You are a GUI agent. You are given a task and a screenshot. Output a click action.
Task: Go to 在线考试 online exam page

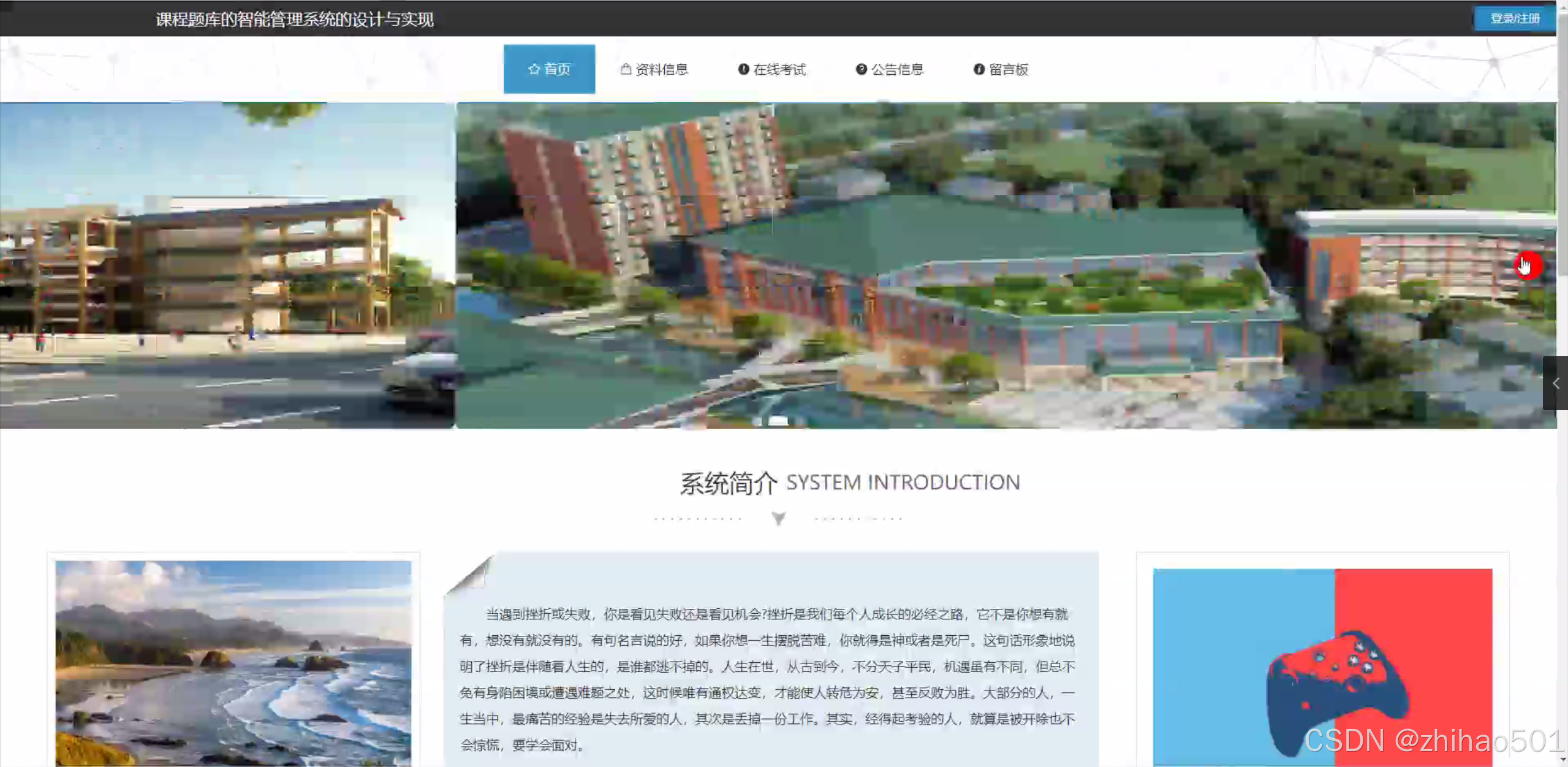tap(772, 69)
